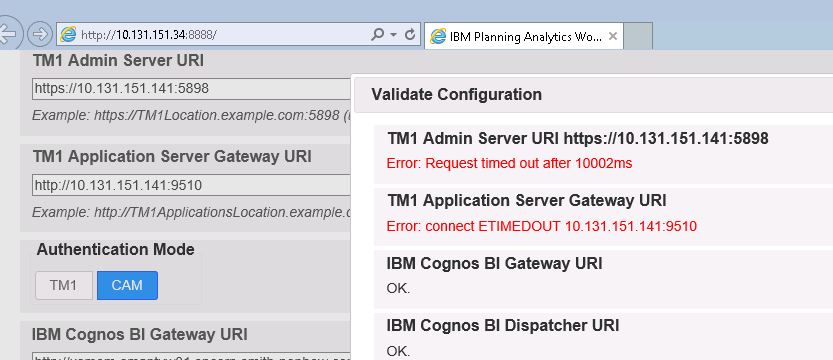Click the search magnifier icon in address bar

click(377, 35)
